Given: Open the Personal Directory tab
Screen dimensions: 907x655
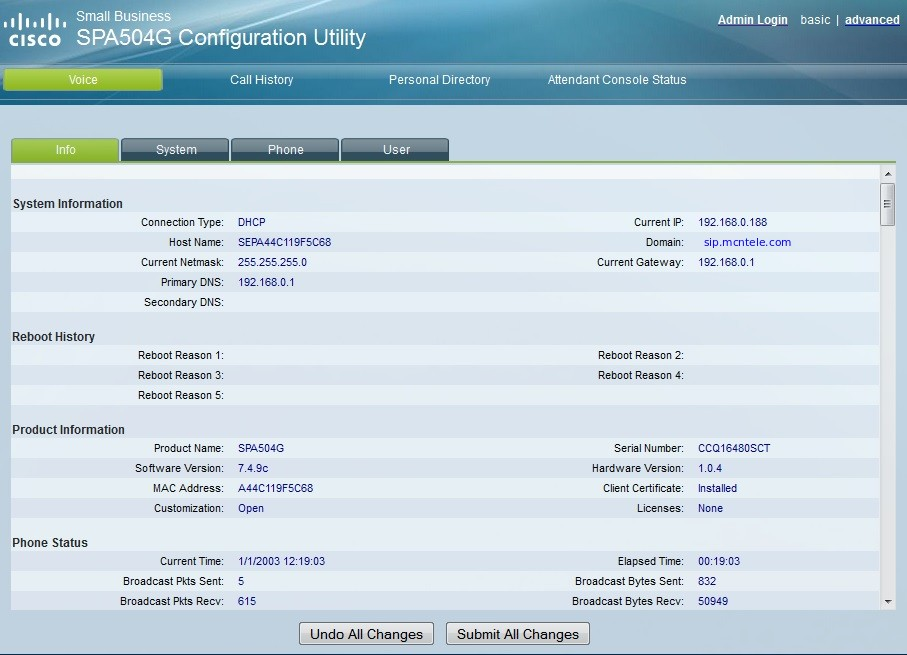Looking at the screenshot, I should [439, 80].
